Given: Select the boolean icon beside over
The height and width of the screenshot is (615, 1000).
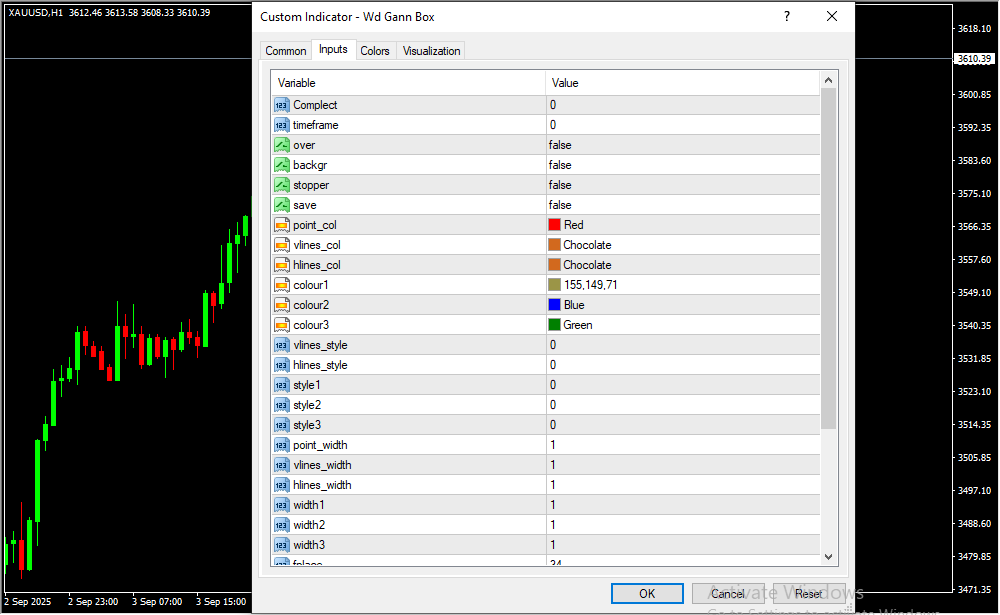Looking at the screenshot, I should click(x=282, y=145).
